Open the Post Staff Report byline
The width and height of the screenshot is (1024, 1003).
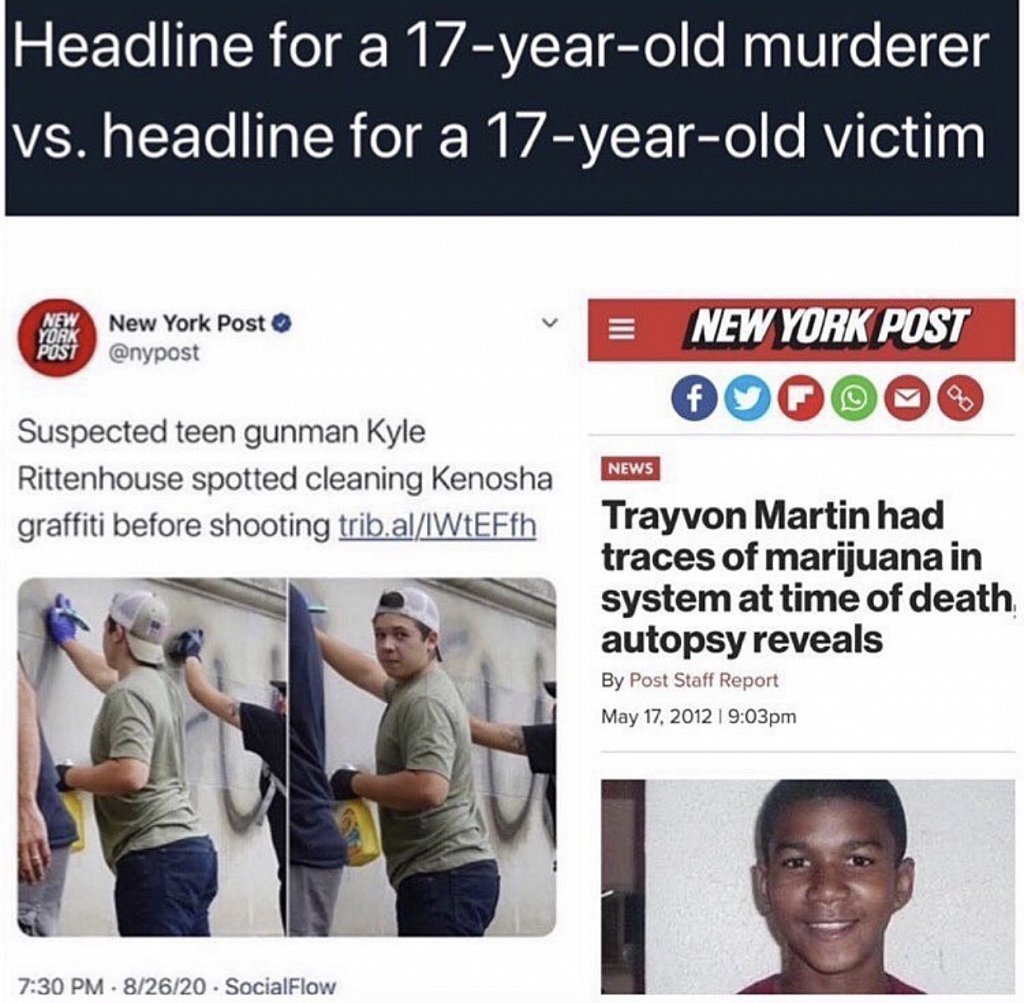[x=703, y=680]
